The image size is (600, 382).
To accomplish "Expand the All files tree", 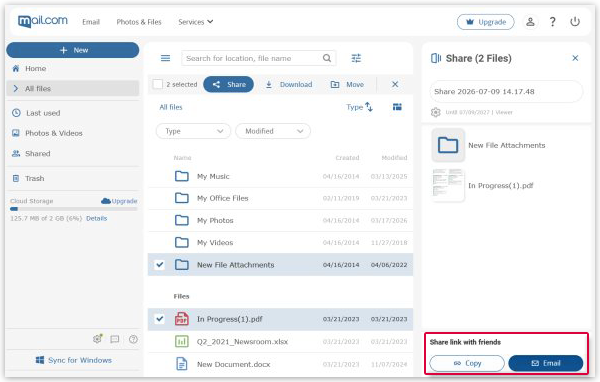I will (x=16, y=88).
